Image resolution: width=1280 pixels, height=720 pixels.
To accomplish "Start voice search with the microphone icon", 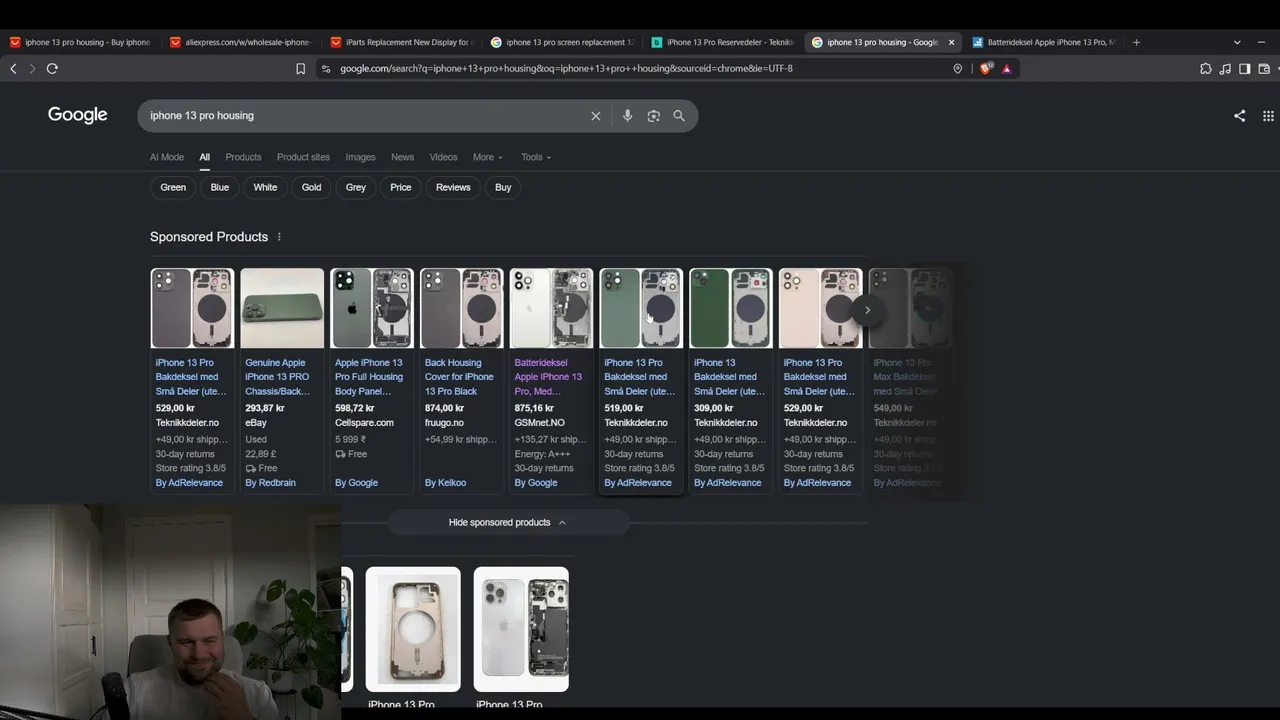I will (x=627, y=116).
